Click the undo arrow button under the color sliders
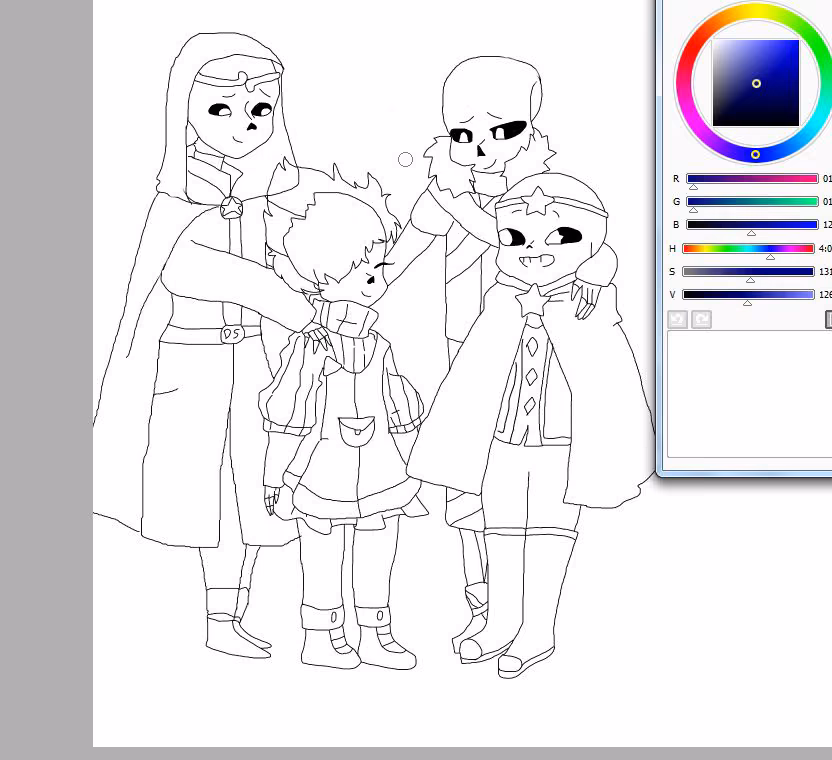832x760 pixels. (677, 319)
